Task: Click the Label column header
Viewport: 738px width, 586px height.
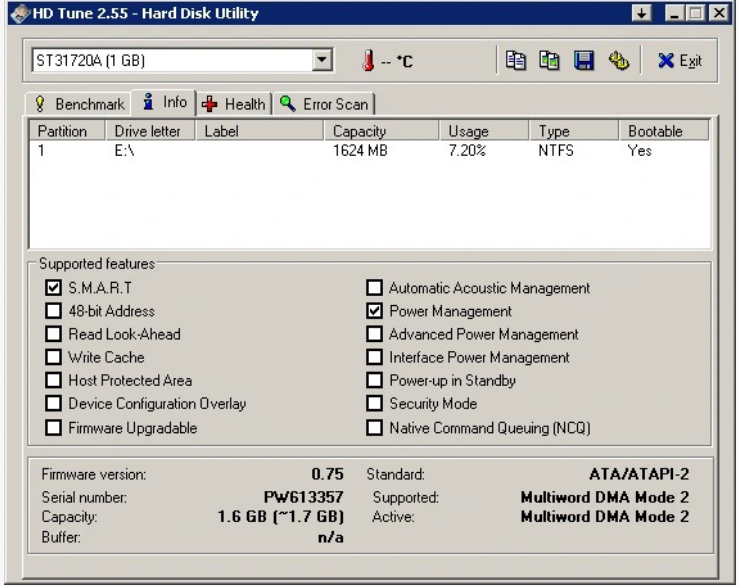Action: coord(259,131)
